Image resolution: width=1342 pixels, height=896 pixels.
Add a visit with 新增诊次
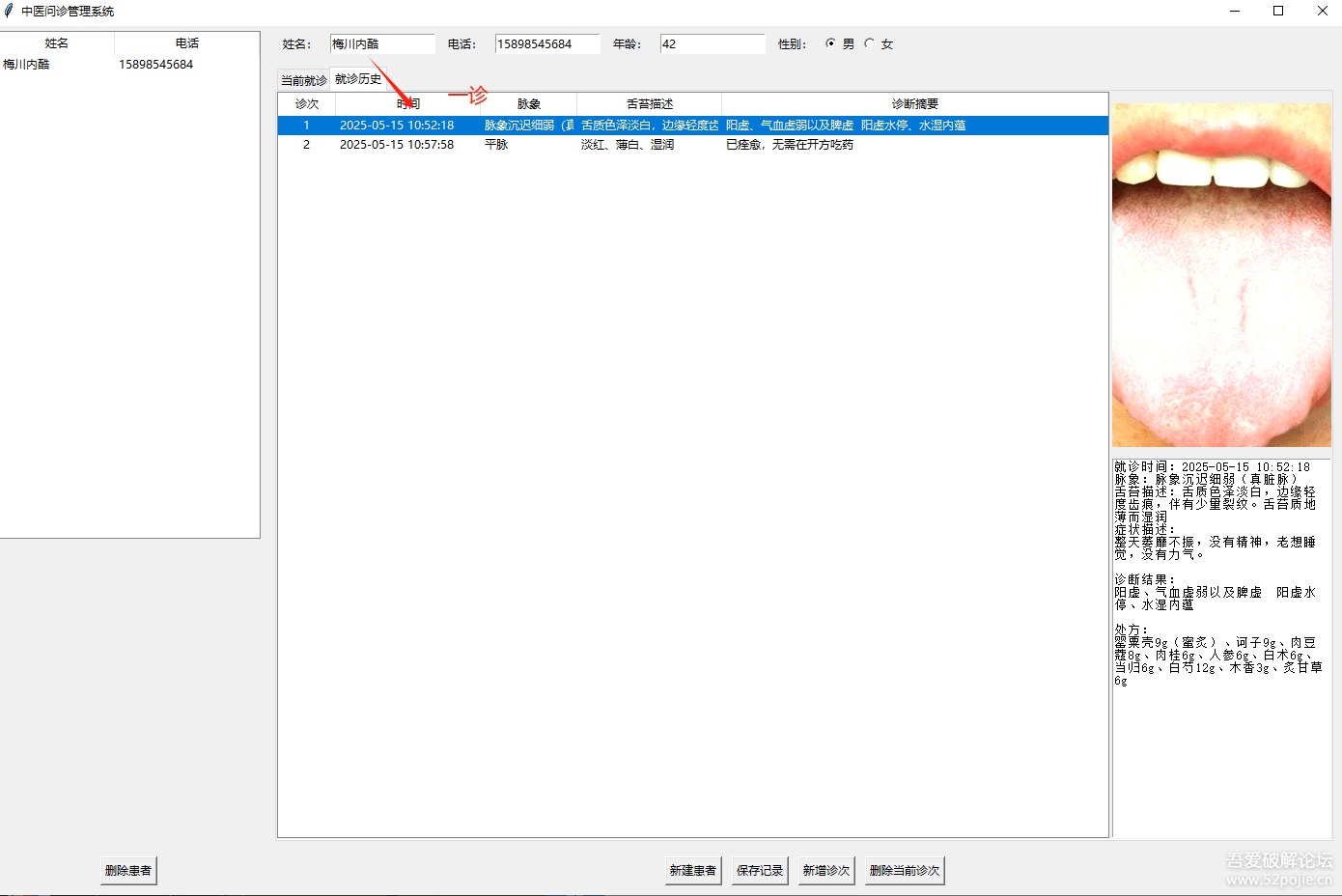click(x=826, y=870)
